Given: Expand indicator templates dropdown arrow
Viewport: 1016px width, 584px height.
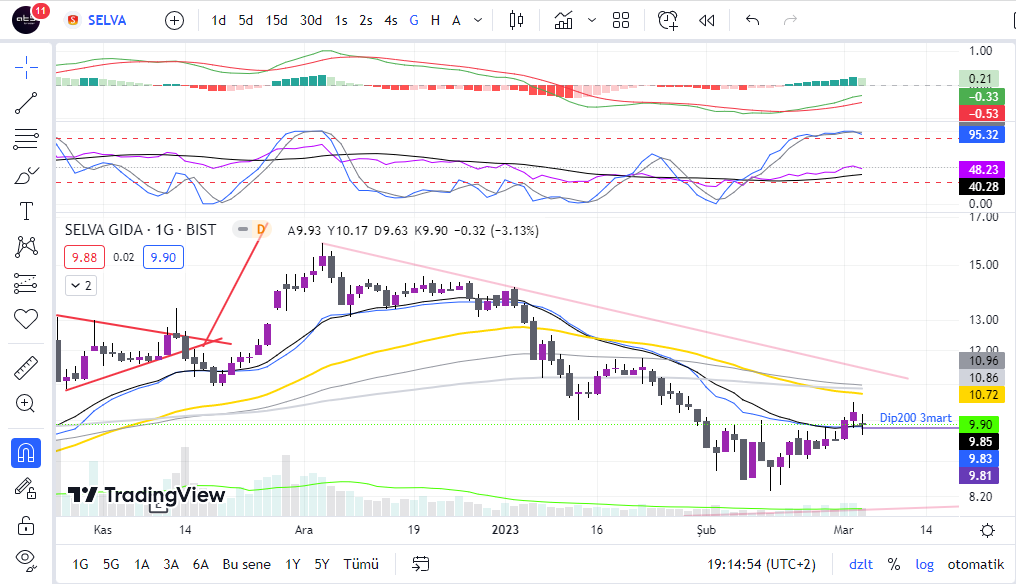Looking at the screenshot, I should tap(592, 20).
